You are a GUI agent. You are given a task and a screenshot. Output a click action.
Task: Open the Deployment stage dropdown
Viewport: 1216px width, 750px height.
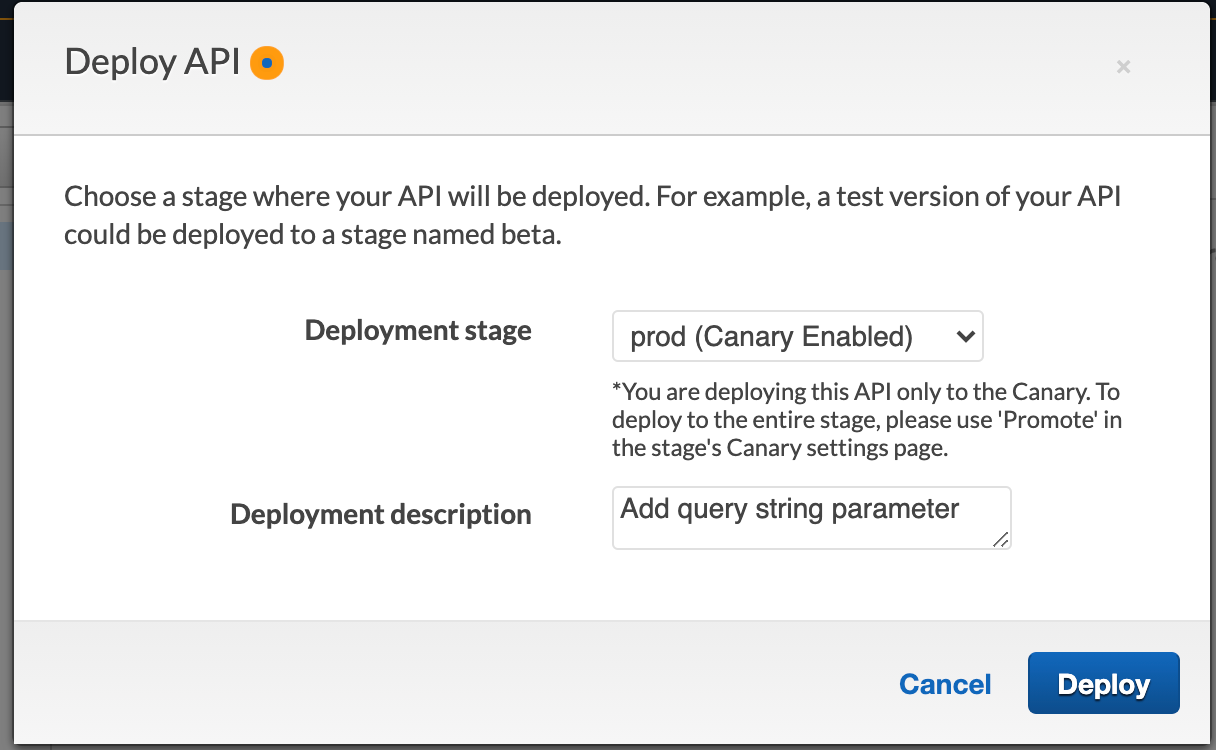[x=797, y=336]
